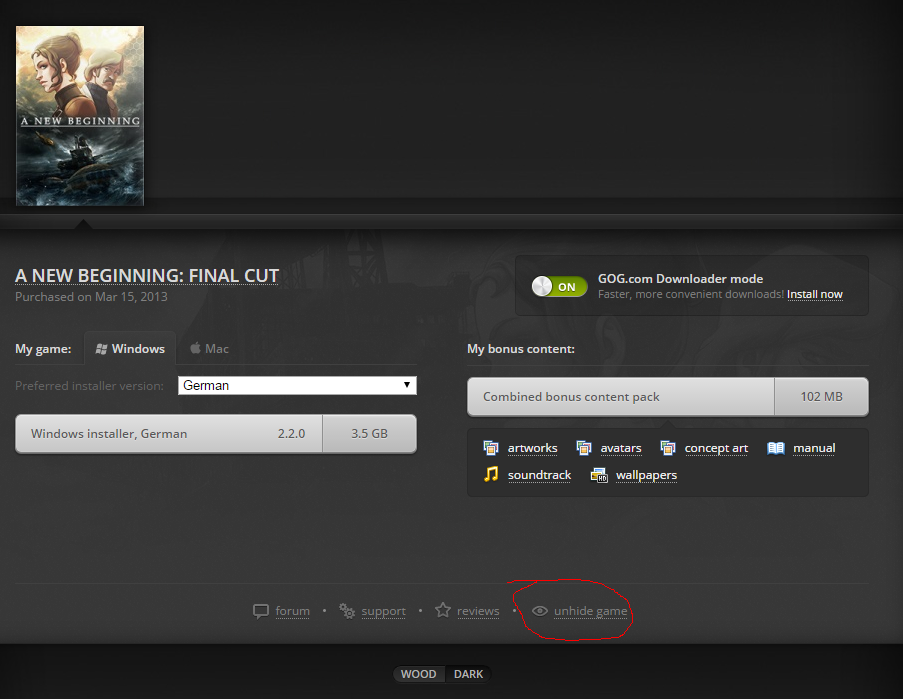Open the reviews link
903x699 pixels.
pos(478,611)
